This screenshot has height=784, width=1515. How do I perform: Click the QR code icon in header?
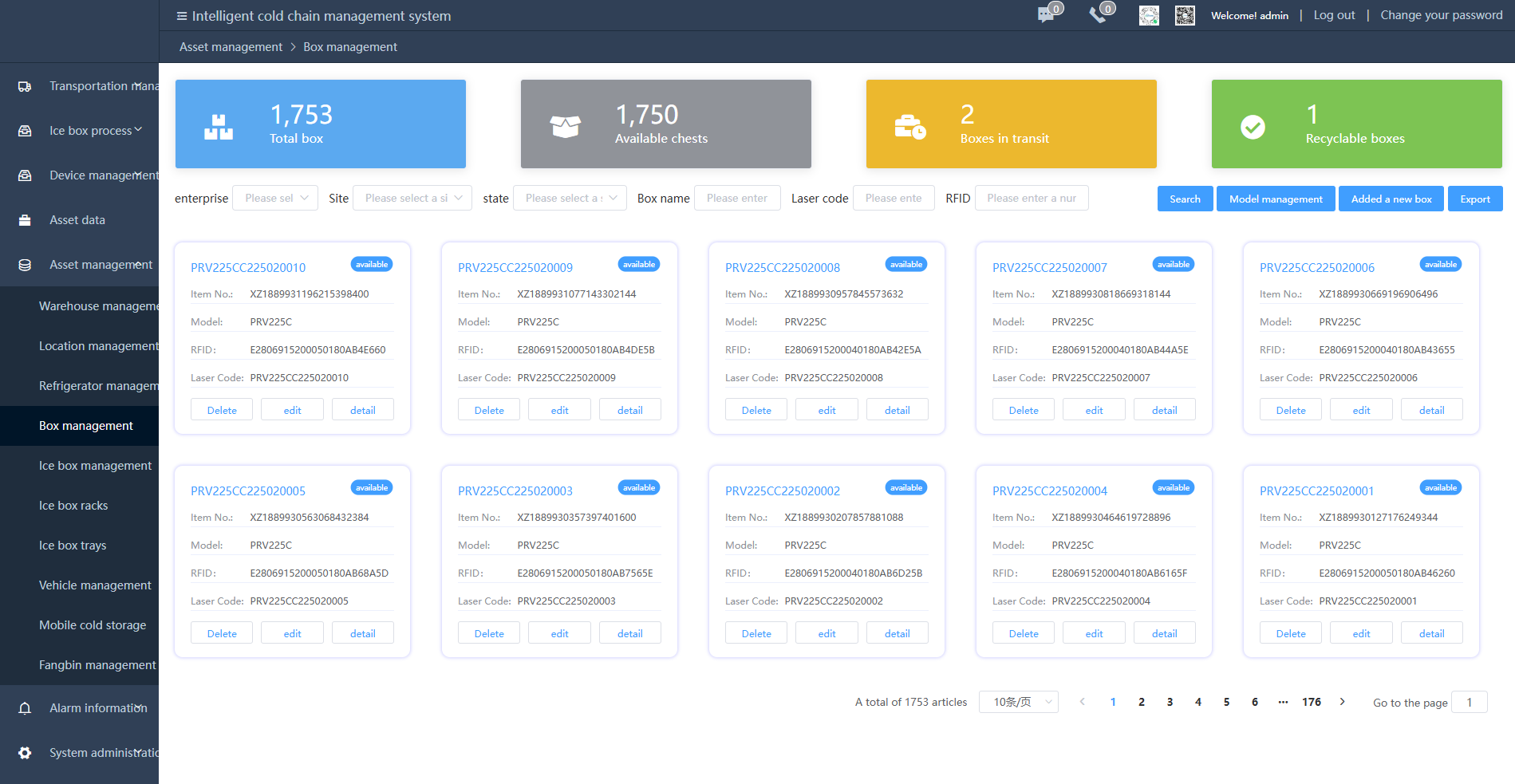point(1185,15)
